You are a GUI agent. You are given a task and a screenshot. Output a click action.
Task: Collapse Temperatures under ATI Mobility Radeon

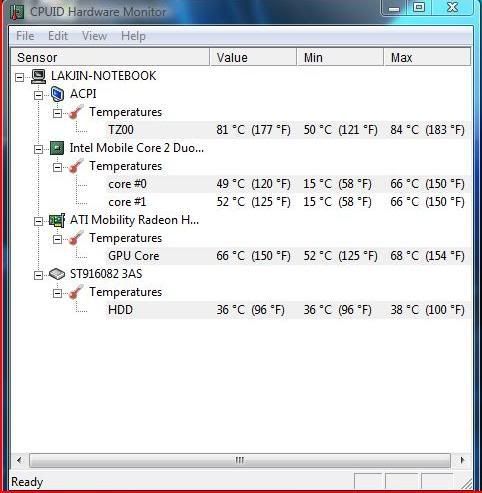pos(58,239)
